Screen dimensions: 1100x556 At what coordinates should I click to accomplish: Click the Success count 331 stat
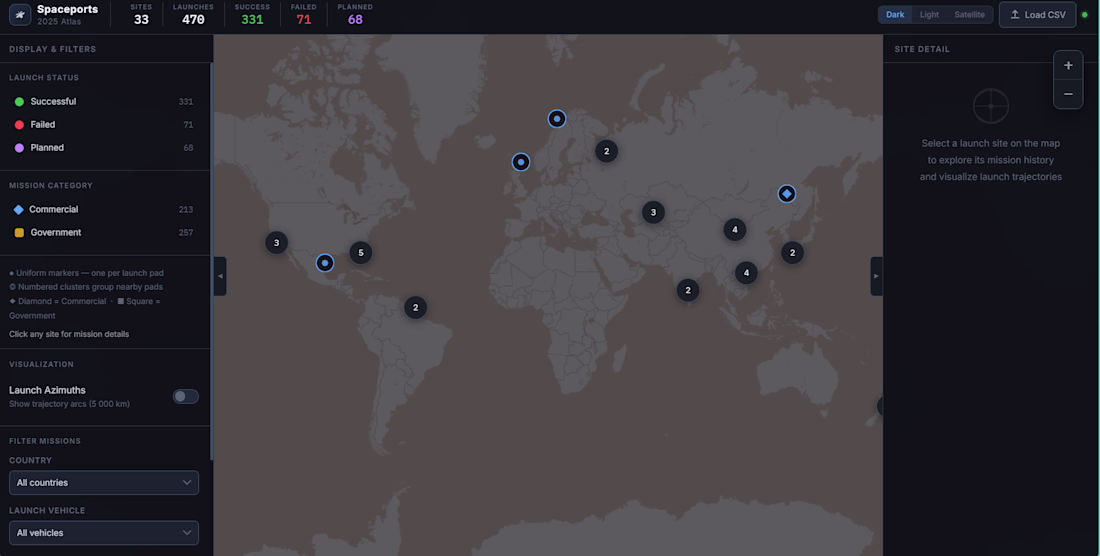coord(252,14)
